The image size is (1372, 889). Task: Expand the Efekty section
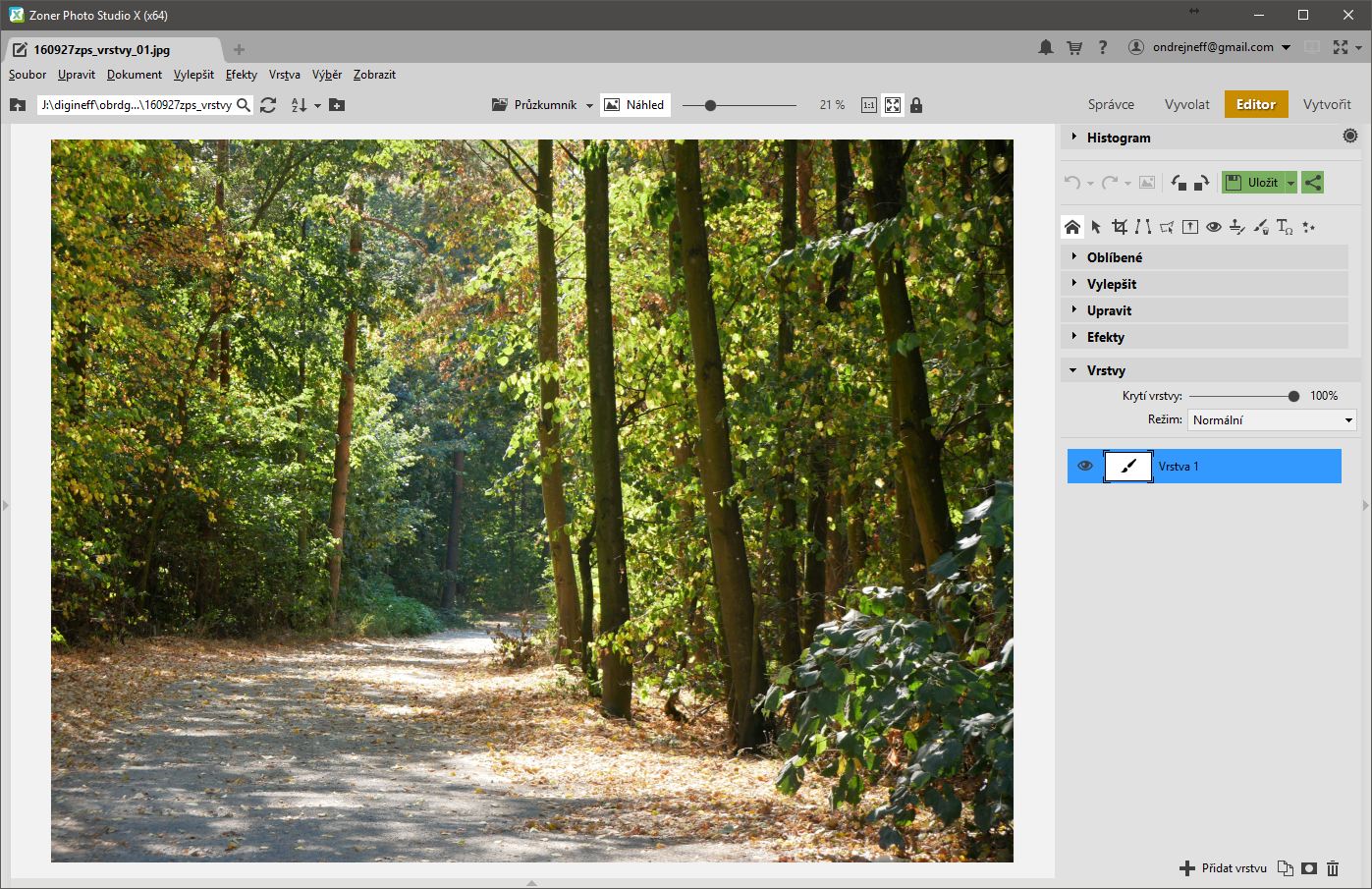(x=1105, y=337)
